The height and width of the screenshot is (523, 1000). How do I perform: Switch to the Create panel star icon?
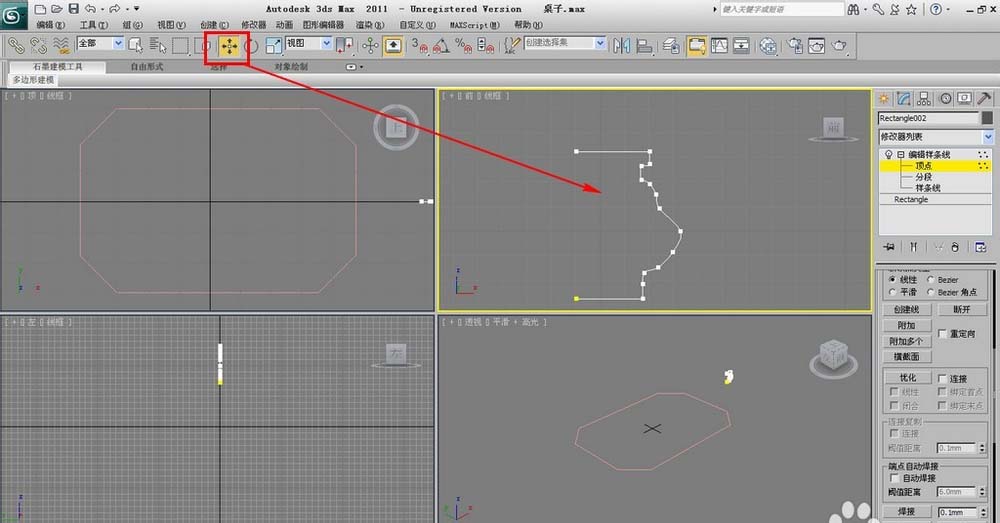point(884,98)
